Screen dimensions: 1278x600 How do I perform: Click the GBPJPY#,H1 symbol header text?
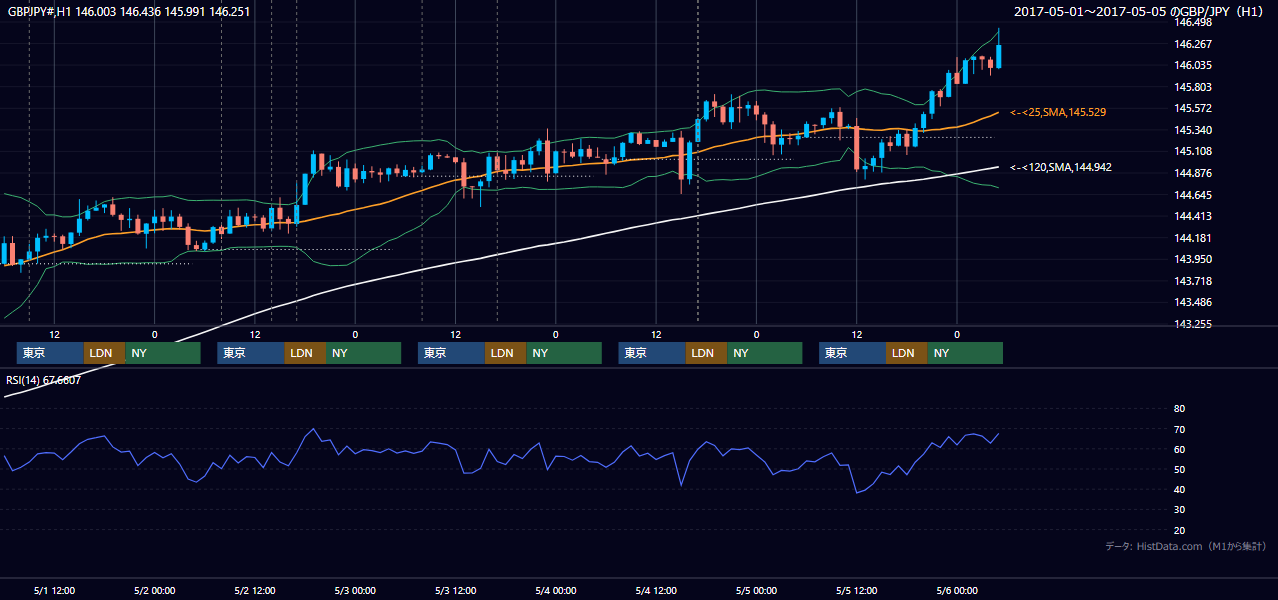point(129,11)
